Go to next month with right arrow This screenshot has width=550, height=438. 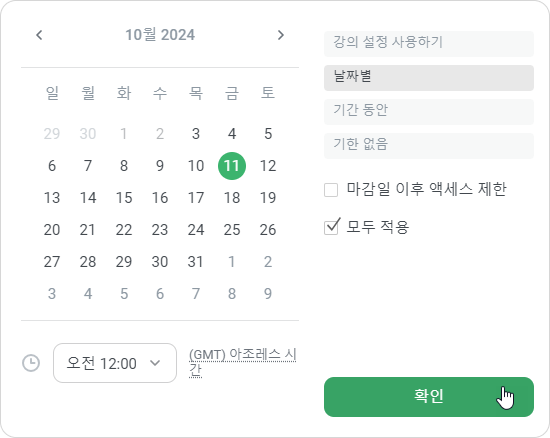coord(280,35)
